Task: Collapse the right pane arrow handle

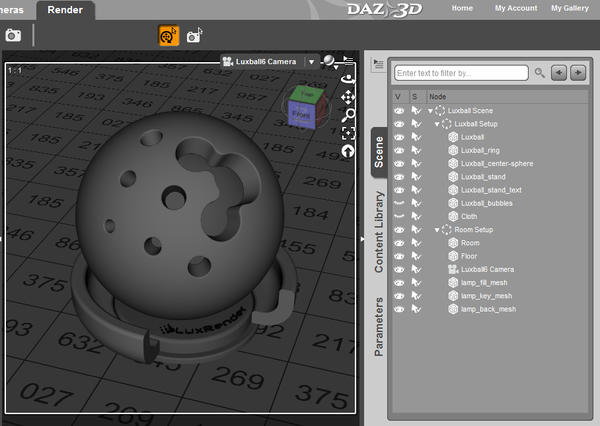Action: click(362, 239)
